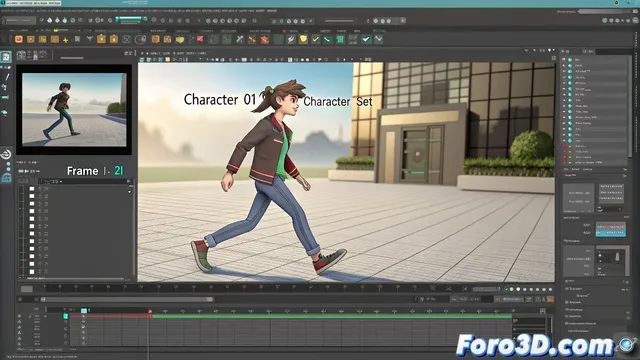The image size is (640, 360).
Task: Select the gray bookmark shelf icon
Action: (x=77, y=39)
